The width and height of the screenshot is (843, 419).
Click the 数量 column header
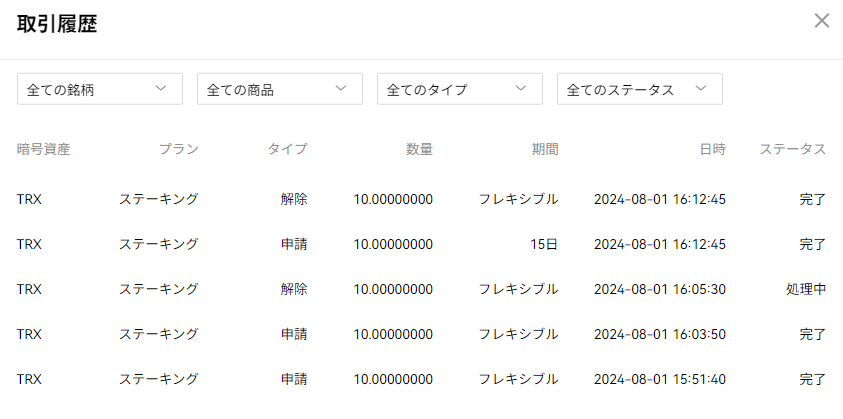pyautogui.click(x=419, y=150)
